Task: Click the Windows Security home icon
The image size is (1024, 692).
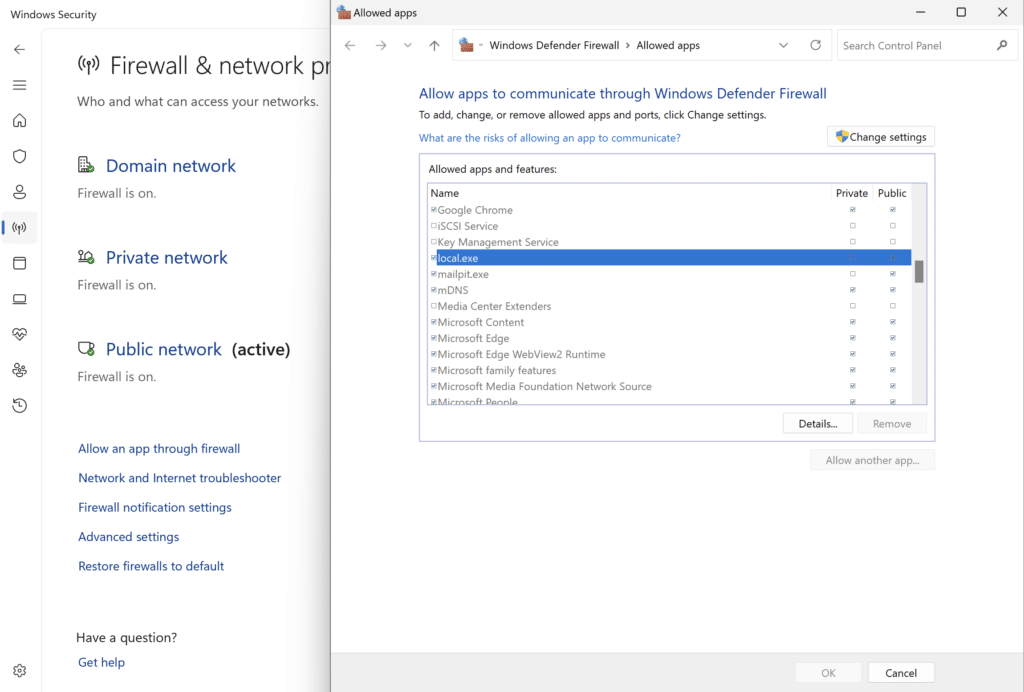Action: click(x=19, y=120)
